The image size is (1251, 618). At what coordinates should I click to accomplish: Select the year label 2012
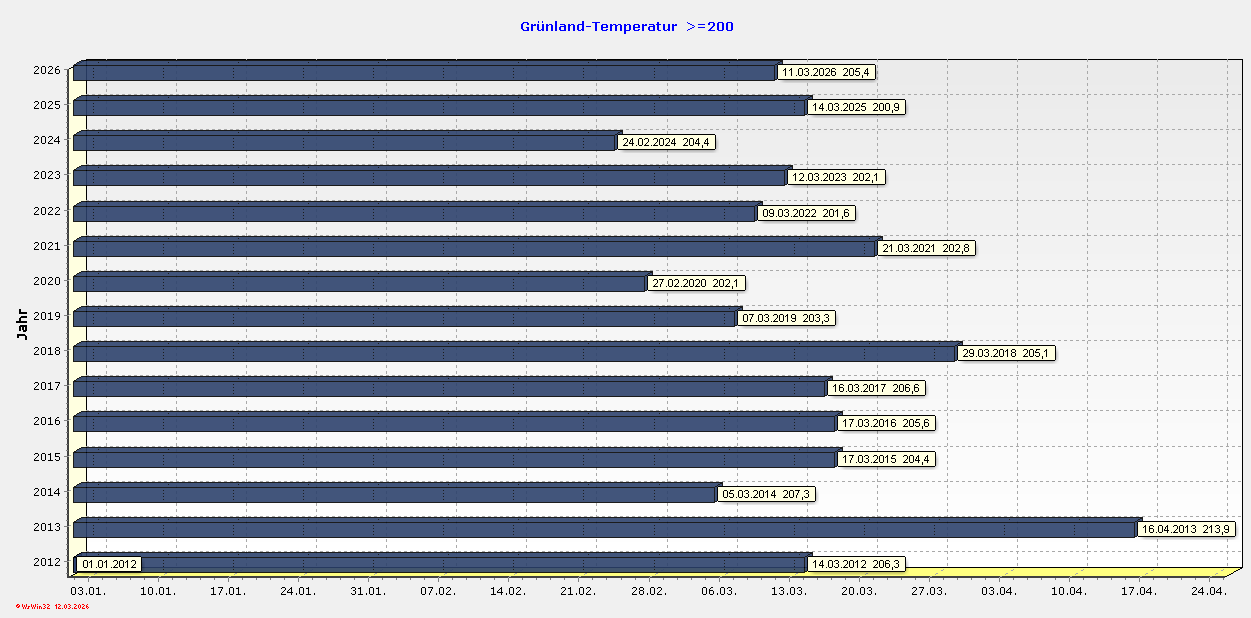pyautogui.click(x=45, y=562)
